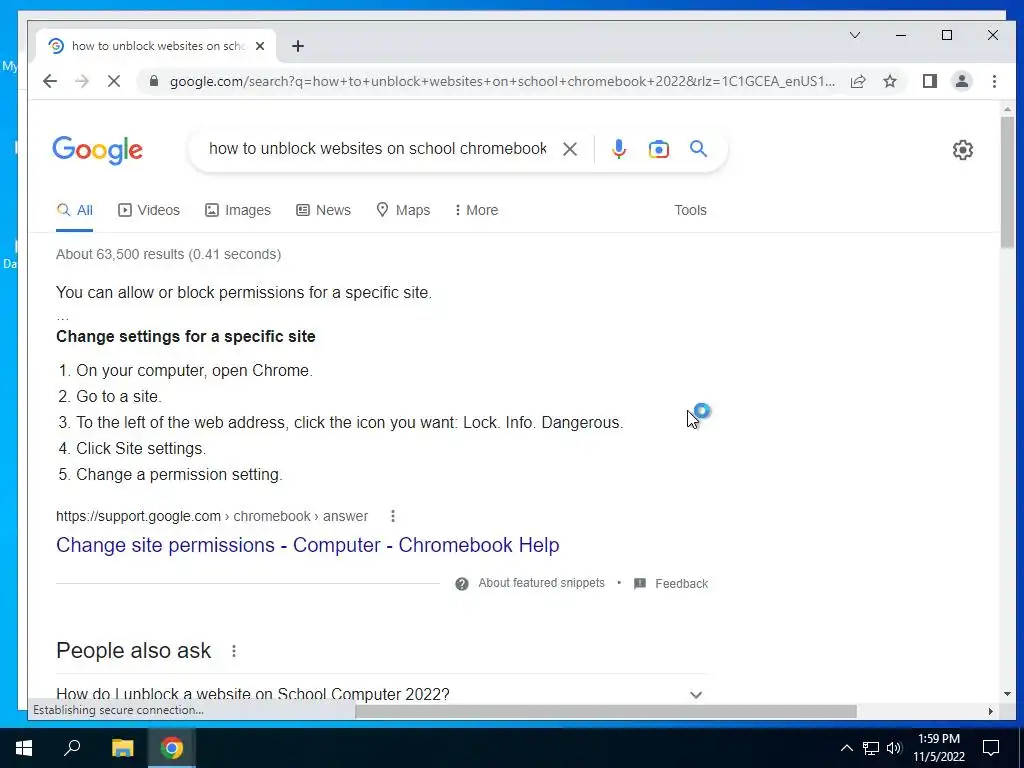Open Chrome's three-dot menu
Viewport: 1024px width, 768px height.
(994, 81)
